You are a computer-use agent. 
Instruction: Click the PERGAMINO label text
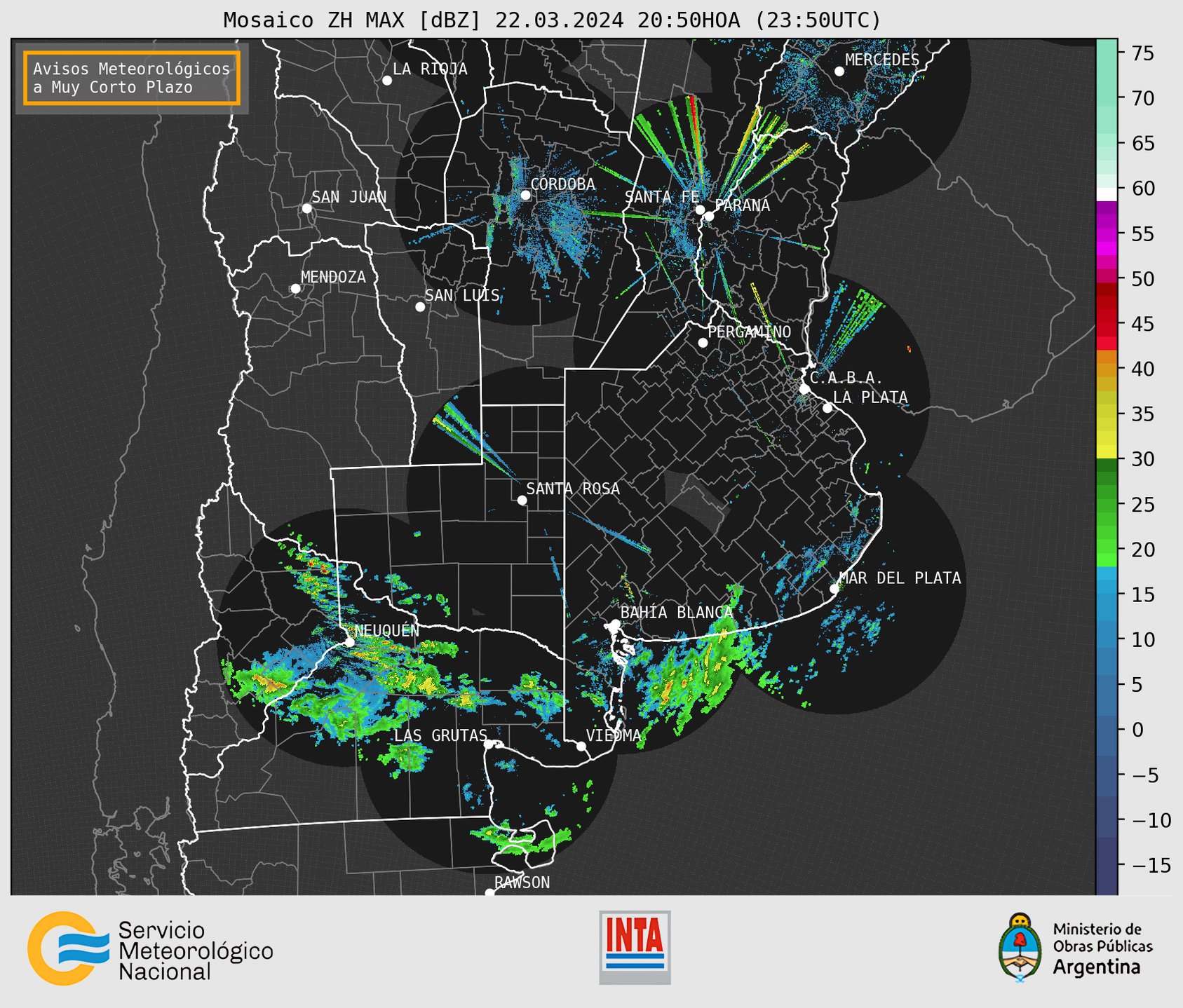[750, 332]
